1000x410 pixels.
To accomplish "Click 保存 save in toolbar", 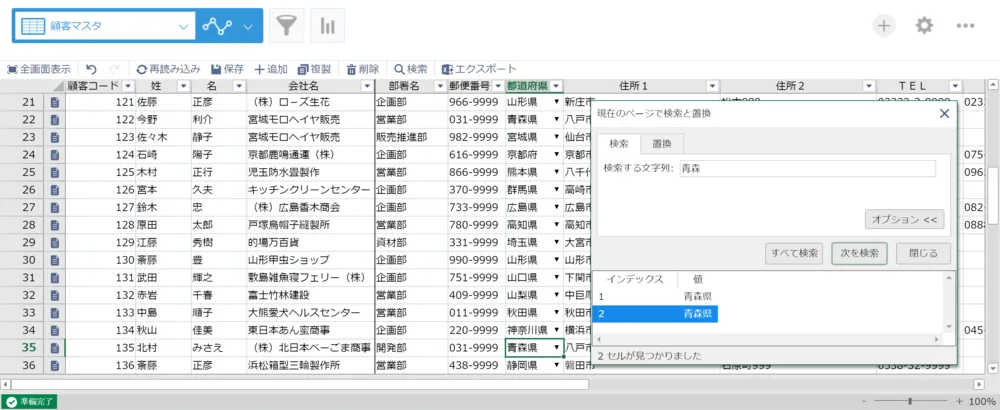I will click(227, 69).
